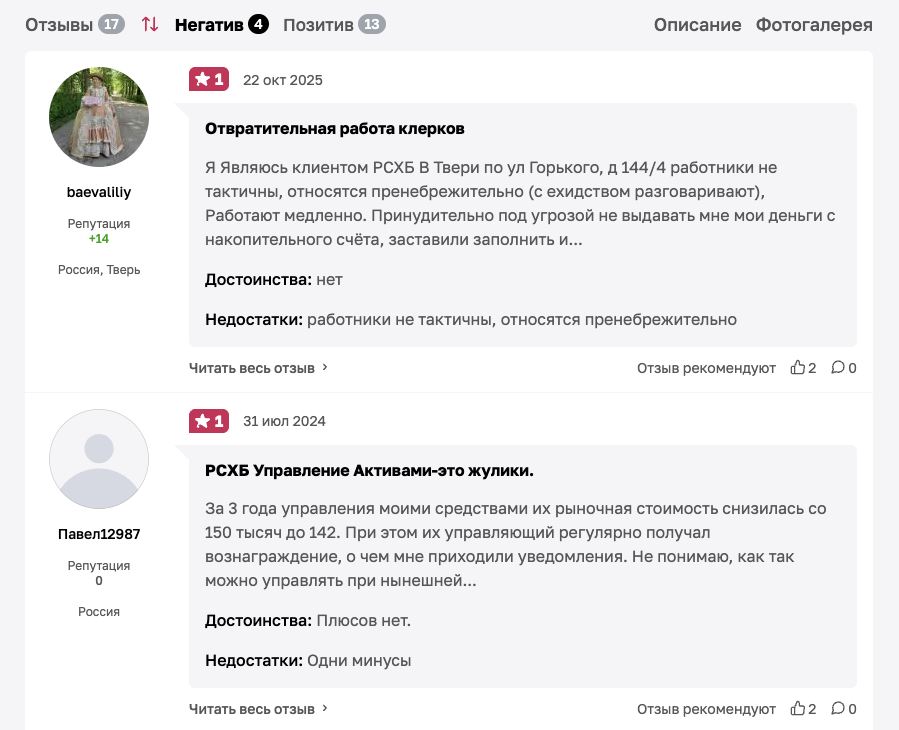Click the Отзыв рекомендуют label on first review
Screen dimensions: 899x730
point(706,367)
